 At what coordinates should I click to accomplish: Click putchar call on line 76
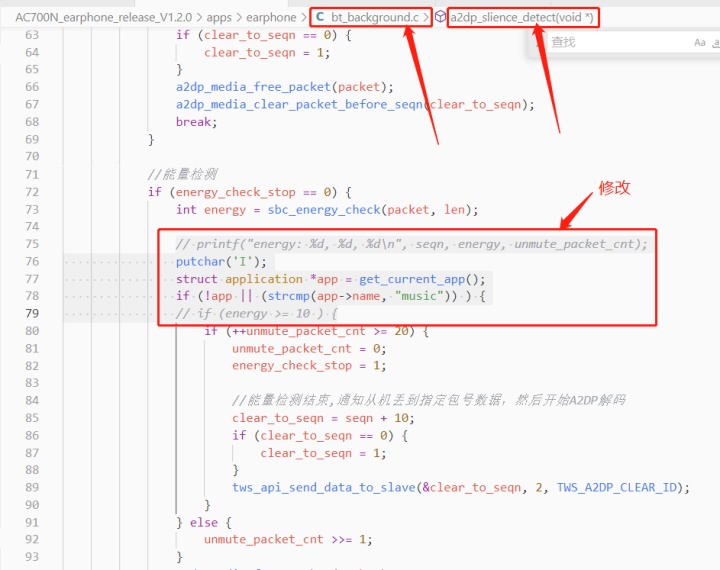[x=200, y=261]
